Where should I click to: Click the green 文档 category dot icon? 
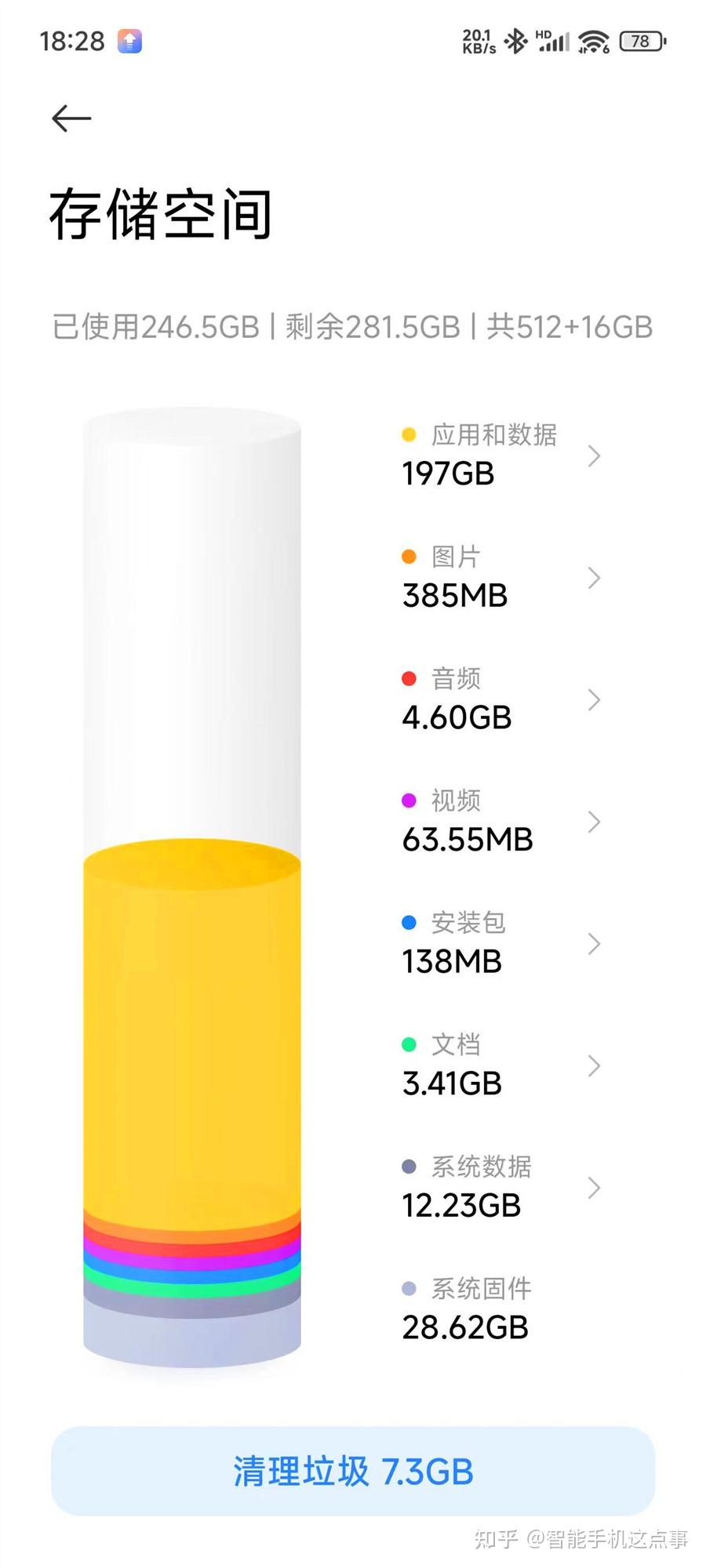[x=409, y=1044]
